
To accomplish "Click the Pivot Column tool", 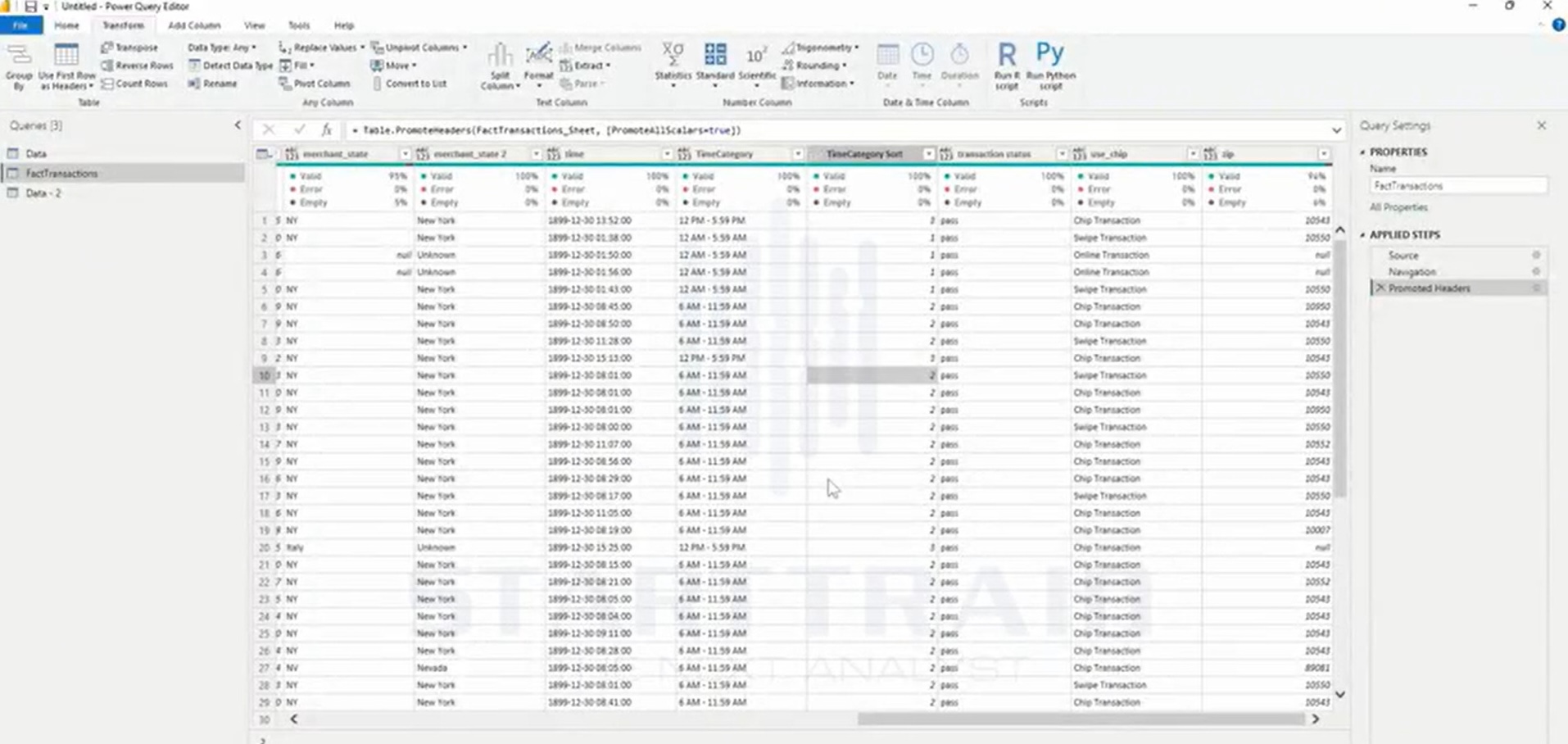I will click(x=314, y=84).
